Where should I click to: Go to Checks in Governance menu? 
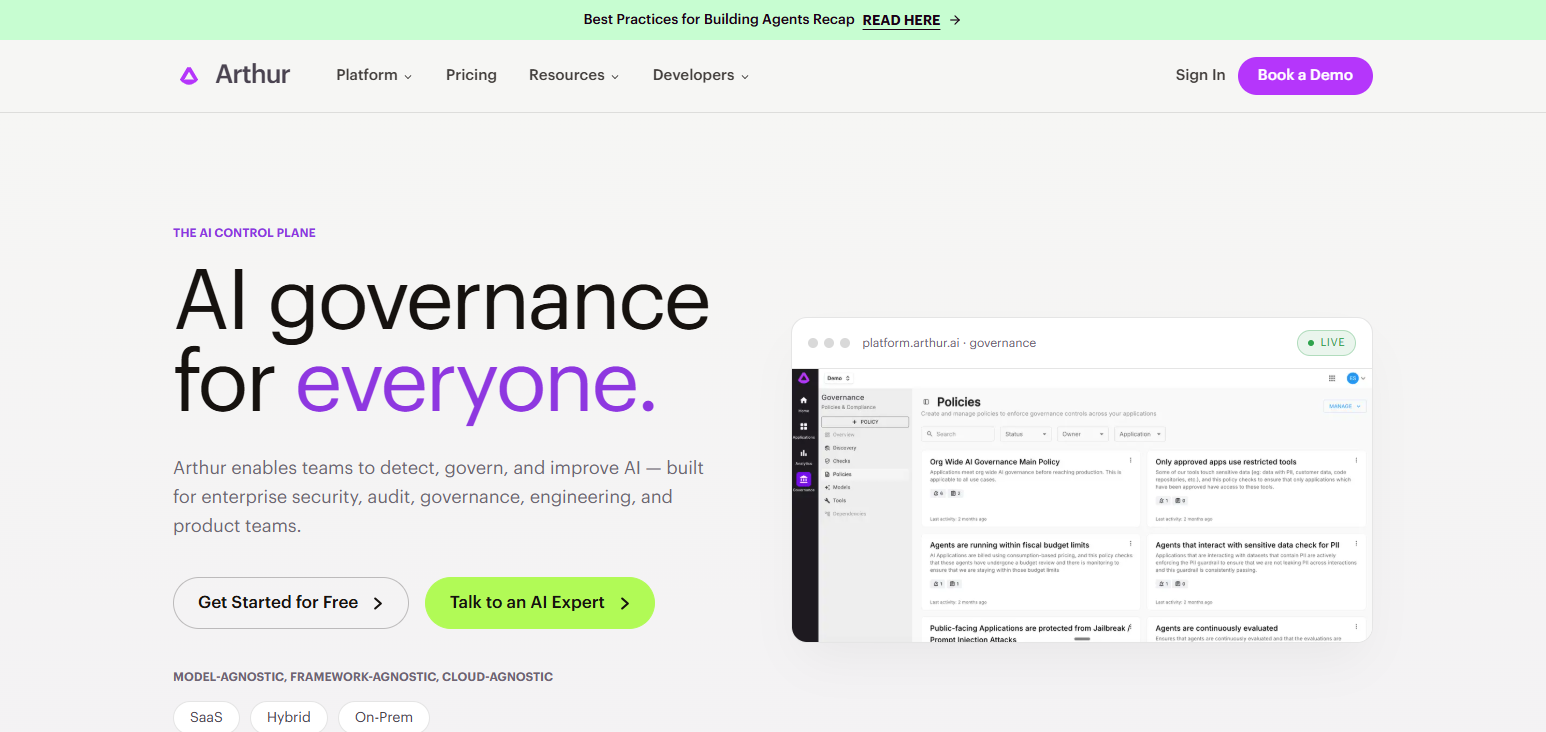coord(864,461)
